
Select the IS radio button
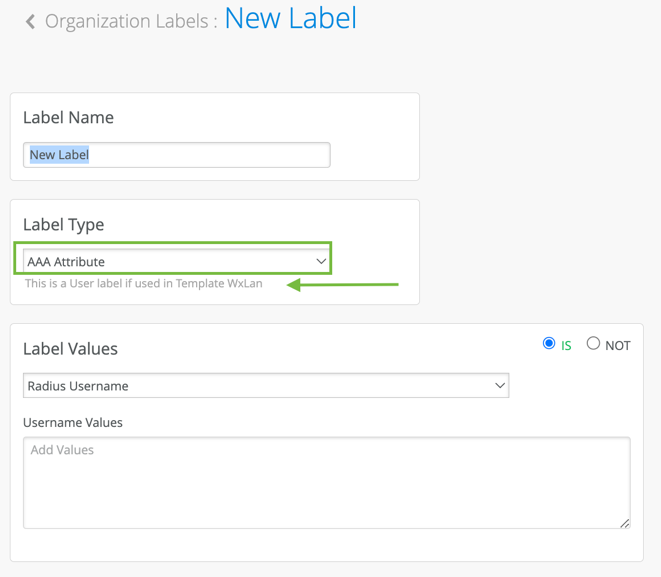[549, 343]
